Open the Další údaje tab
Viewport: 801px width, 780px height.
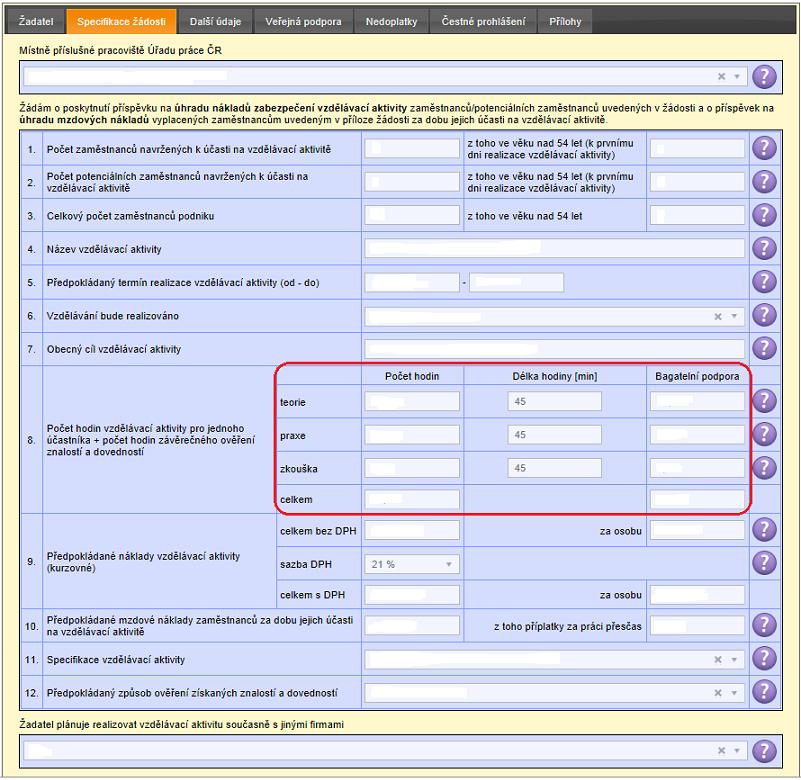(215, 21)
